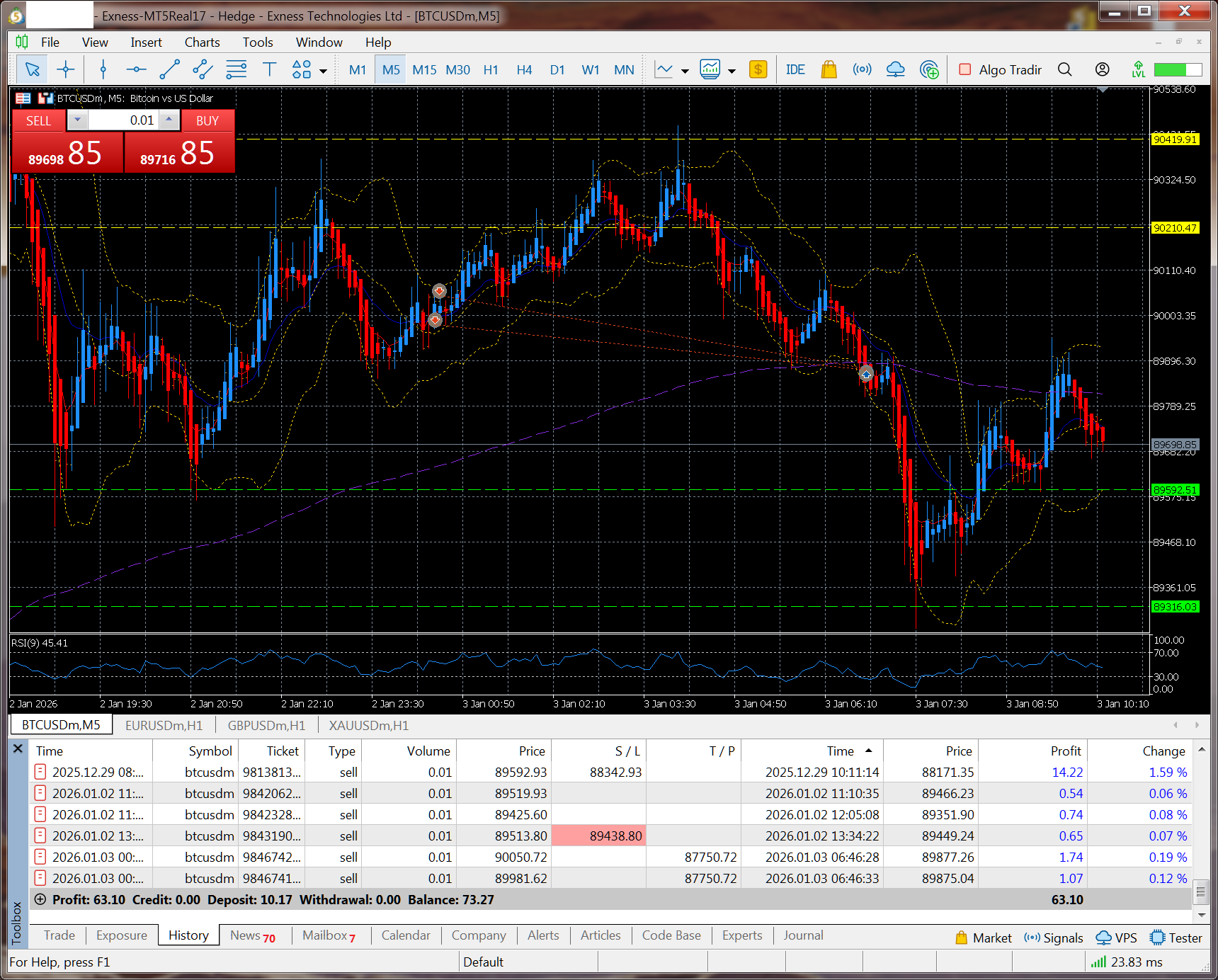Screen dimensions: 1218x980
Task: Expand the Profit summary row
Action: coord(40,899)
